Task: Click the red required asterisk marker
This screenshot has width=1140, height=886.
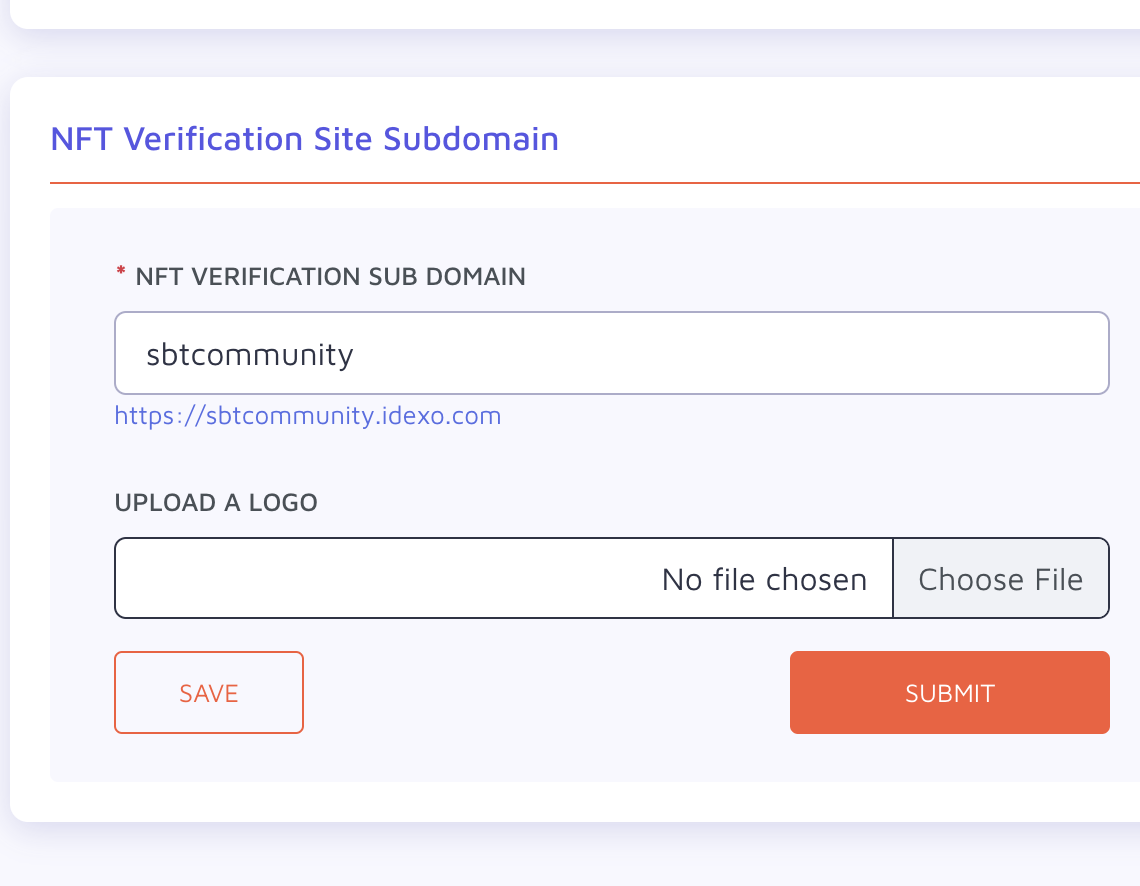Action: [x=121, y=270]
